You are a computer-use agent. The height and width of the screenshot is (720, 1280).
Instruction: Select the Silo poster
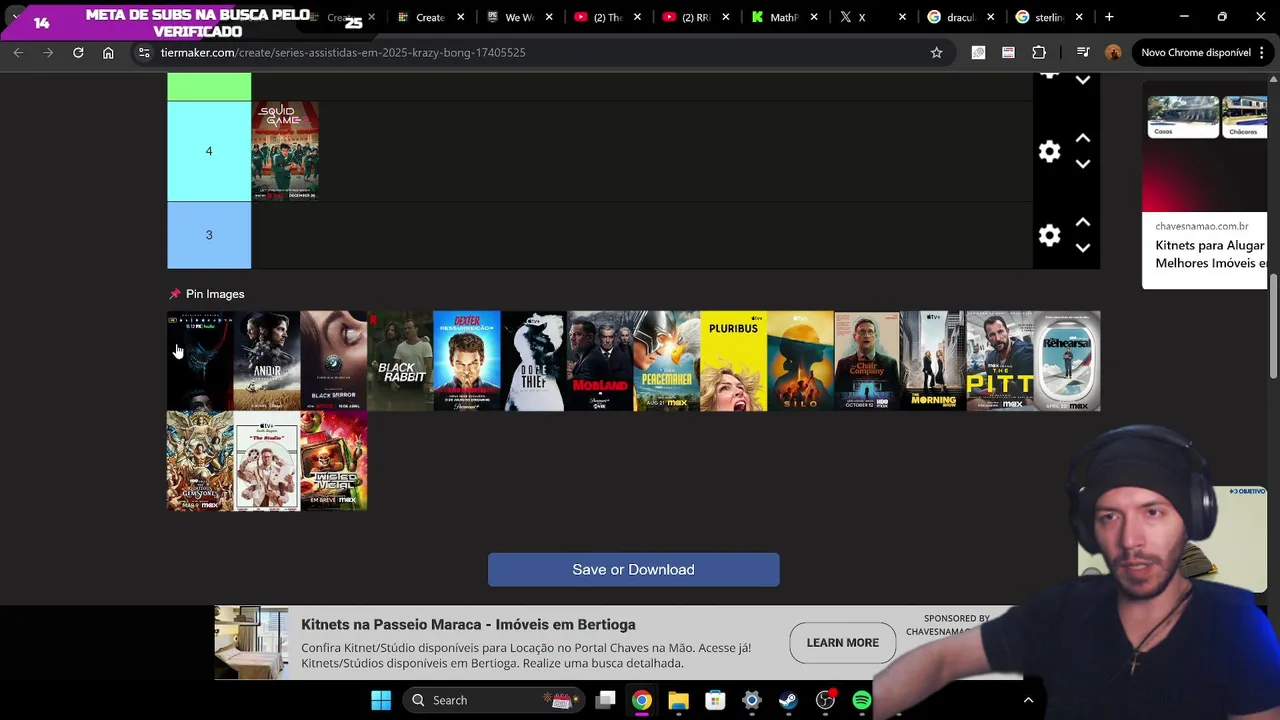[800, 361]
